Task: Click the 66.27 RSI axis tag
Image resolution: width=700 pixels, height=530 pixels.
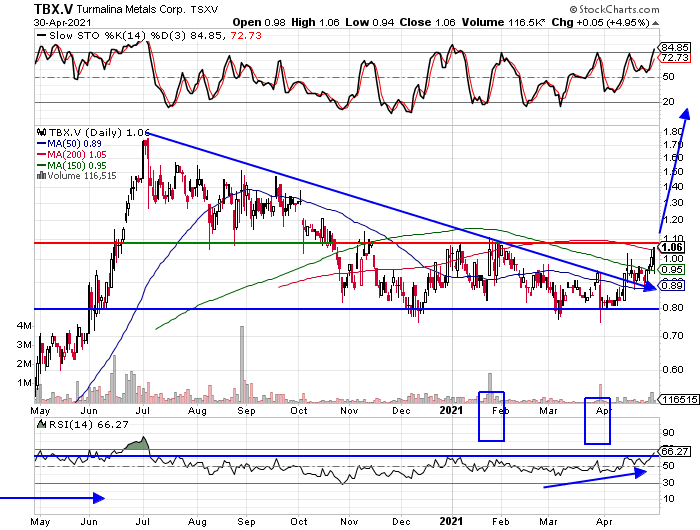Action: pyautogui.click(x=675, y=451)
